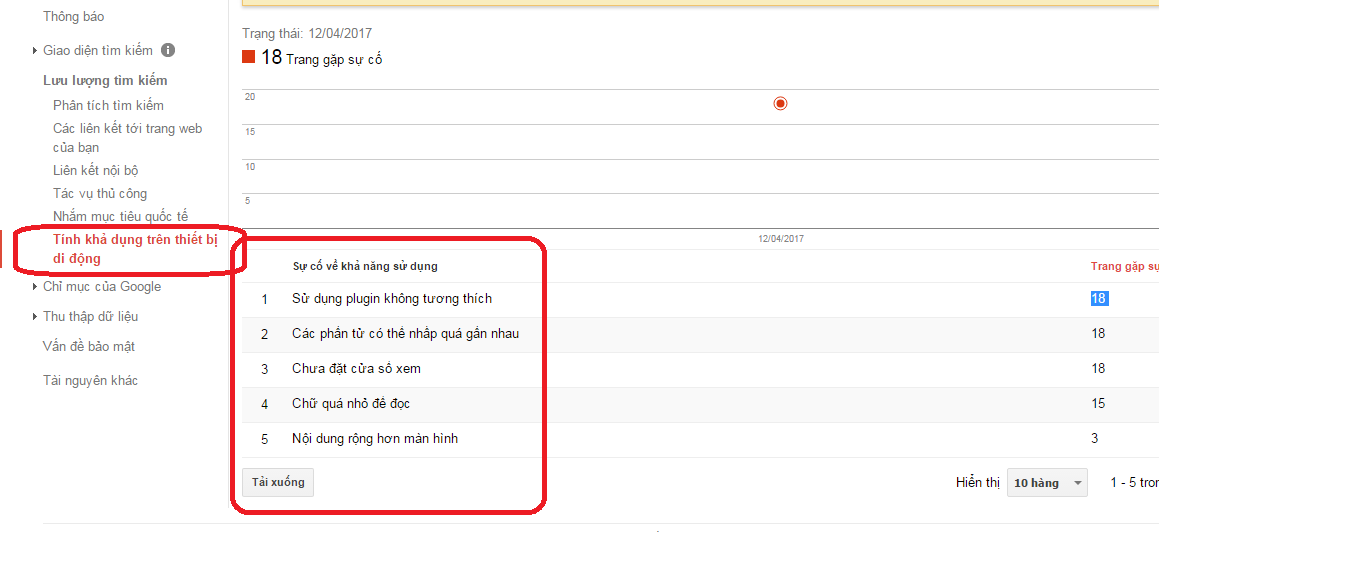Expand the Thu thập dữ liệu section
1357x582 pixels.
pyautogui.click(x=36, y=317)
